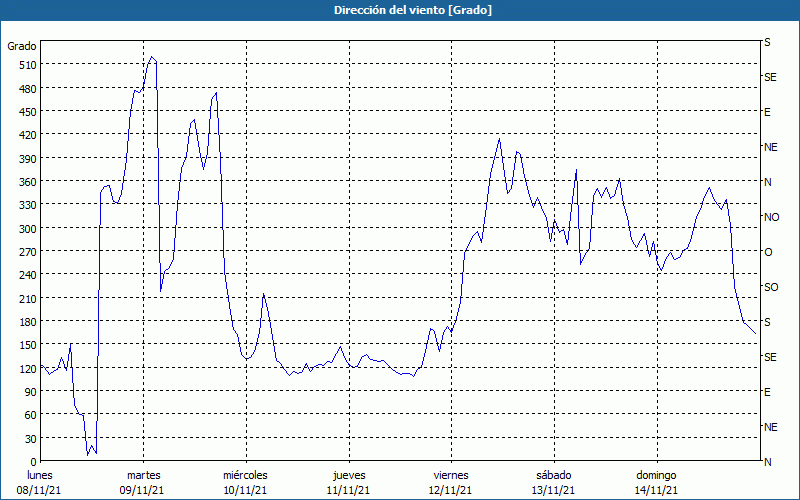
Task: Click the 'Dirección del viento [Grado]' title
Action: [413, 10]
